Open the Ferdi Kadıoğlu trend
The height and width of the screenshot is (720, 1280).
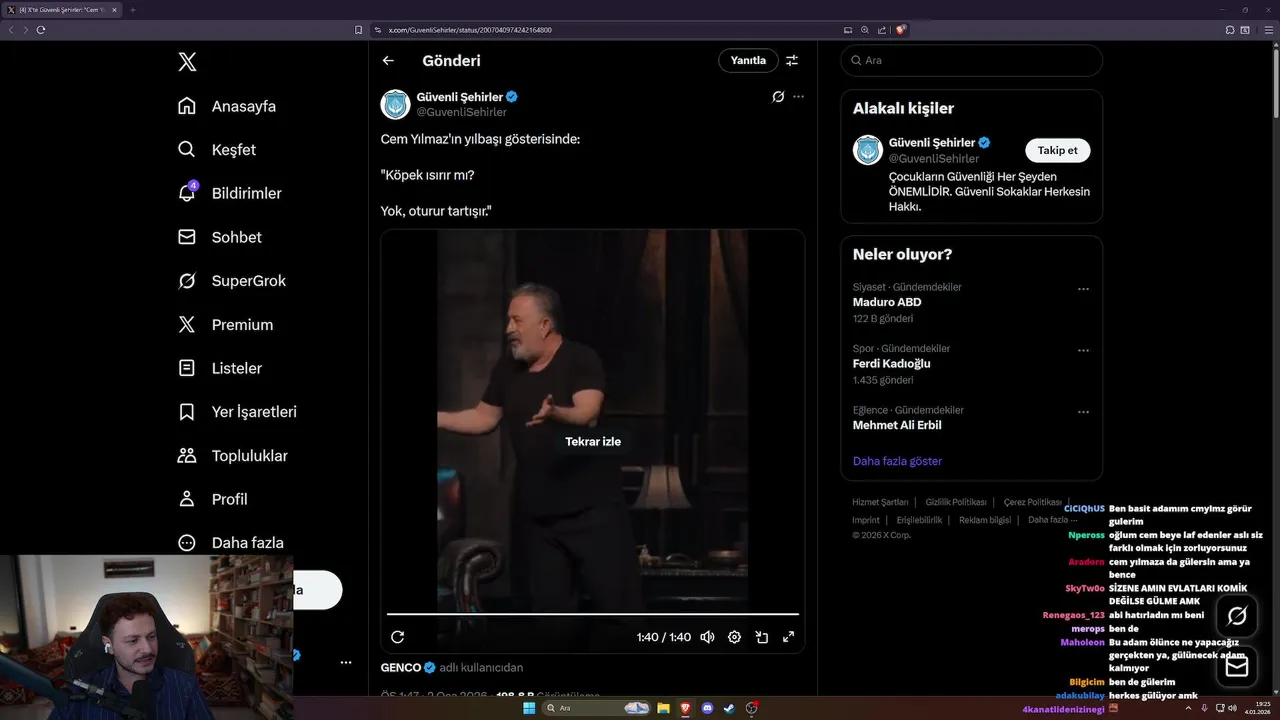(x=892, y=364)
